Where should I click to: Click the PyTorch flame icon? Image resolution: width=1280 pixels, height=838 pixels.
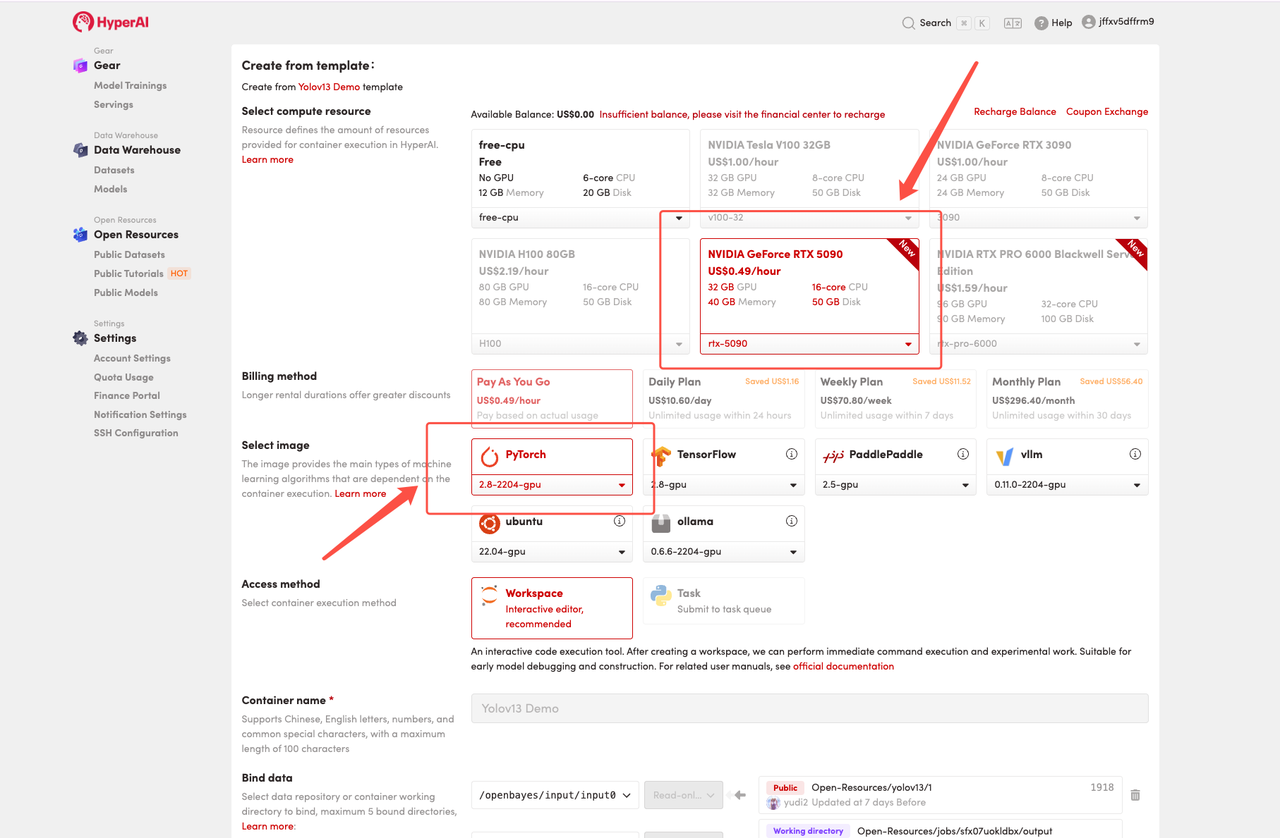tap(489, 456)
